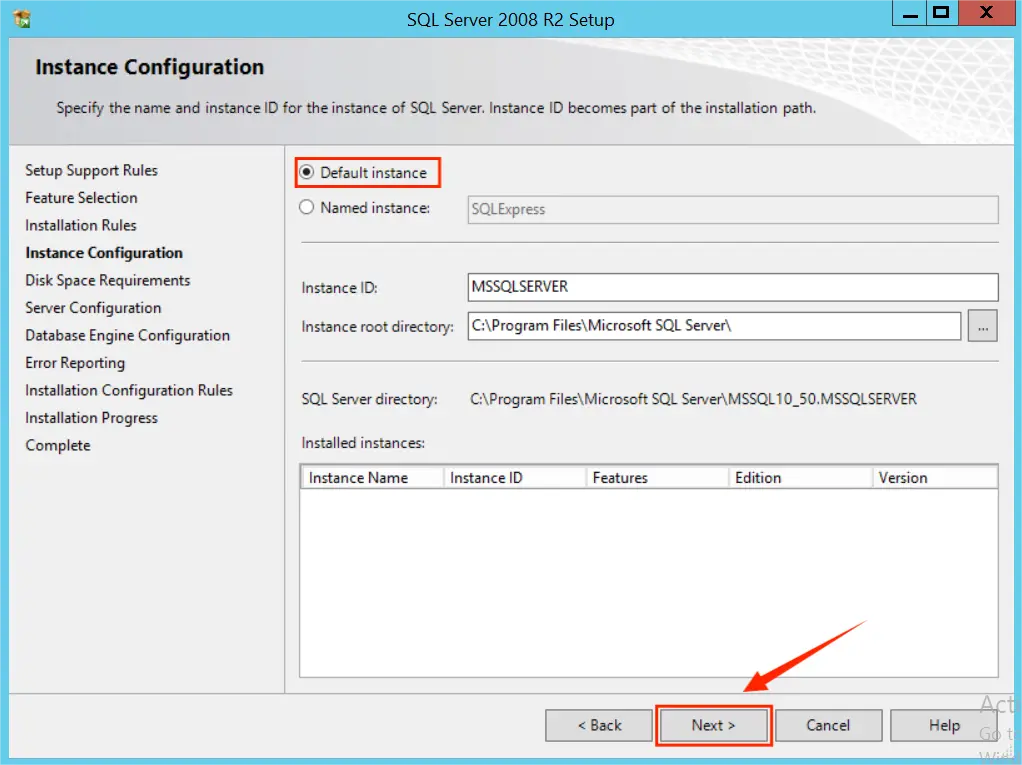Screen dimensions: 1022x765
Task: Click the Back button
Action: 598,725
